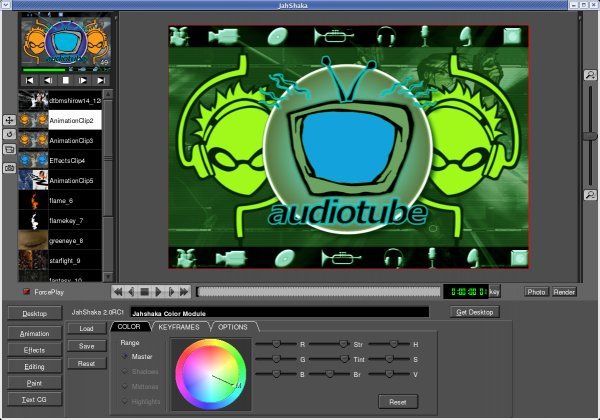Switch to the KEYFRAMES tab
Image resolution: width=600 pixels, height=420 pixels.
(x=179, y=327)
